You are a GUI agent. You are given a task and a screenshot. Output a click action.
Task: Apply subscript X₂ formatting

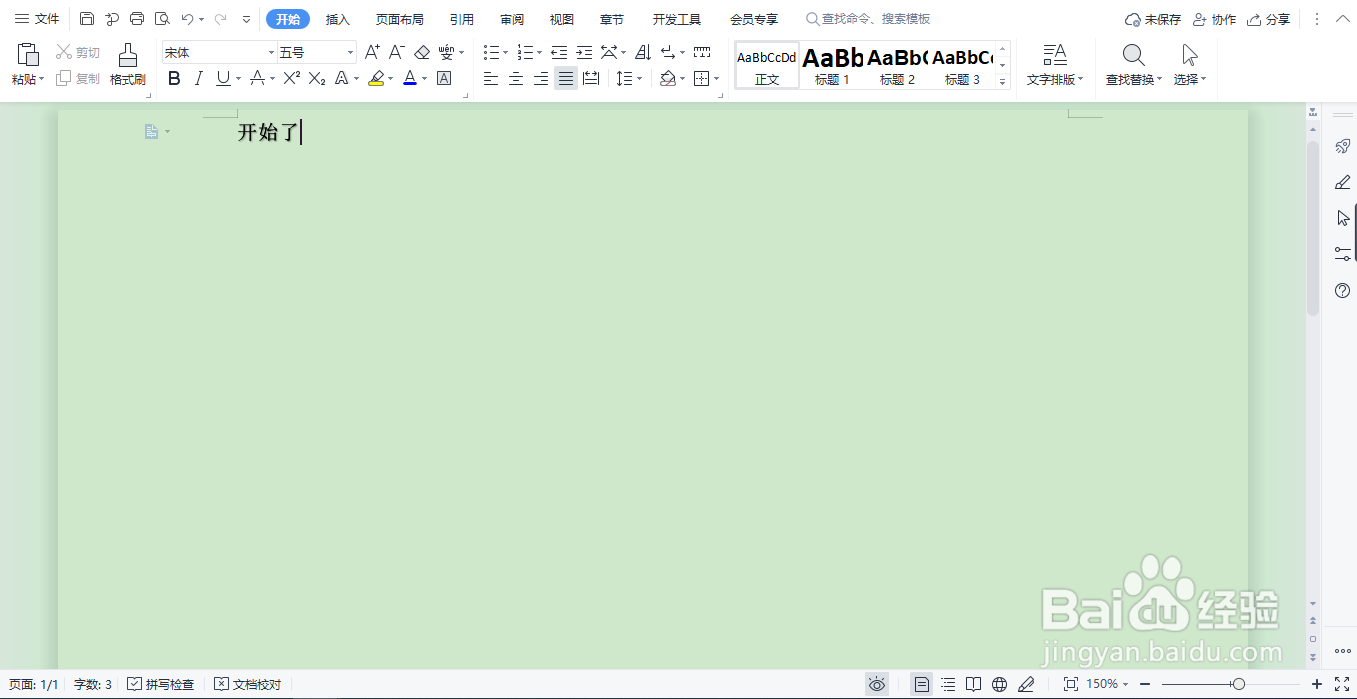click(x=317, y=78)
